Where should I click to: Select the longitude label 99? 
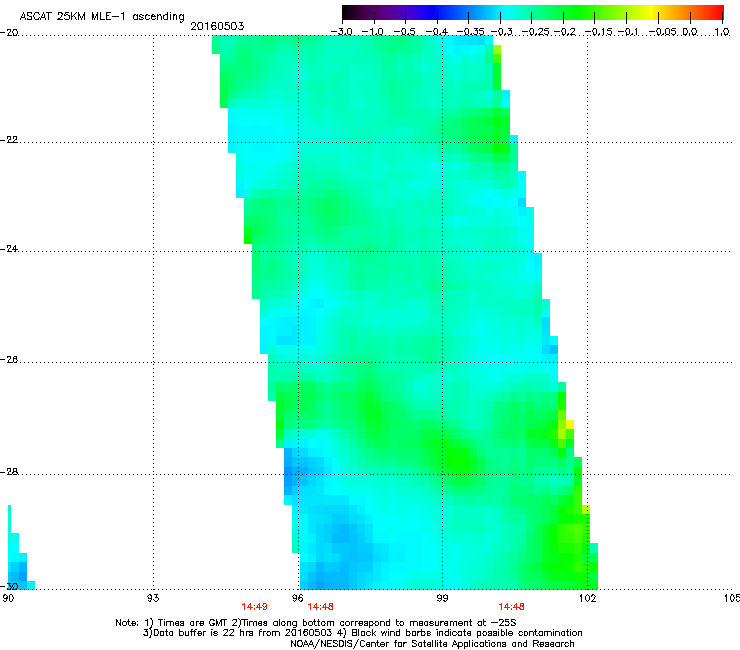(442, 599)
